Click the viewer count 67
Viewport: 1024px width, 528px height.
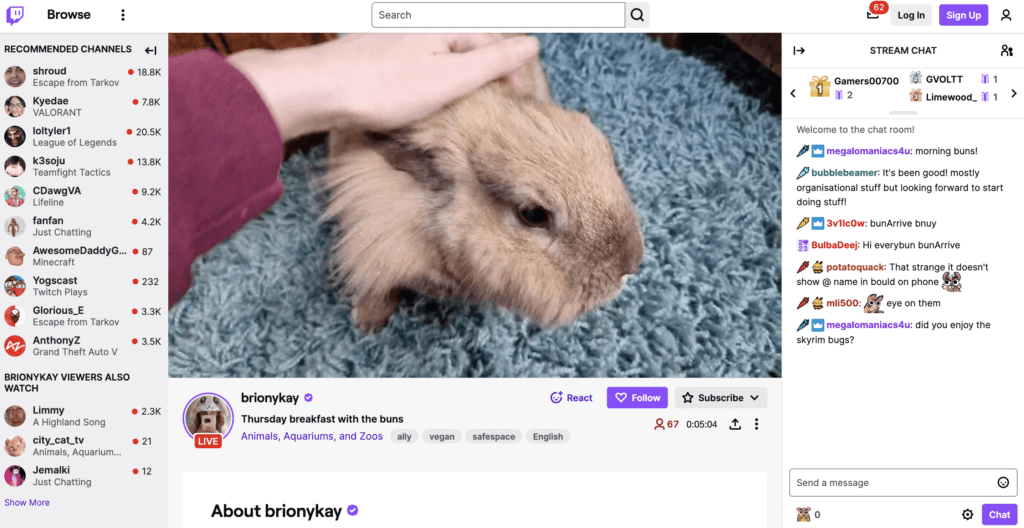666,424
